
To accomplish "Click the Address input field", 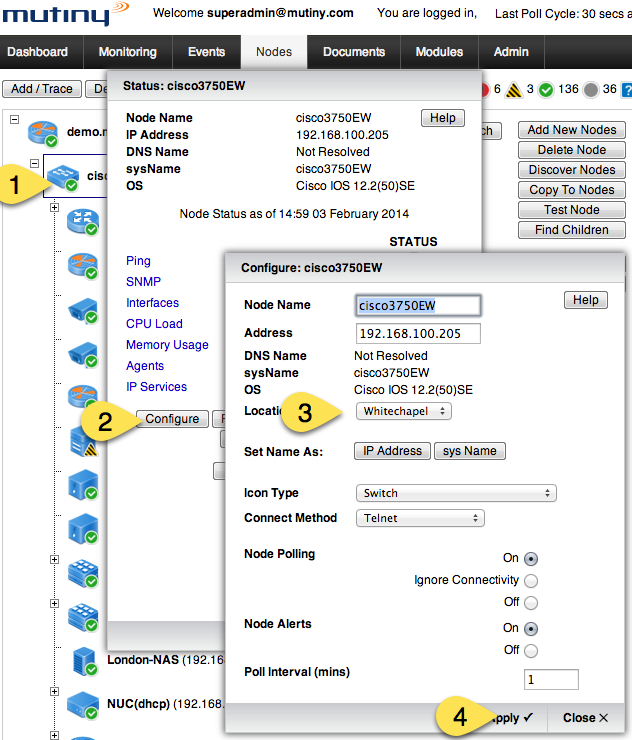I will tap(418, 334).
